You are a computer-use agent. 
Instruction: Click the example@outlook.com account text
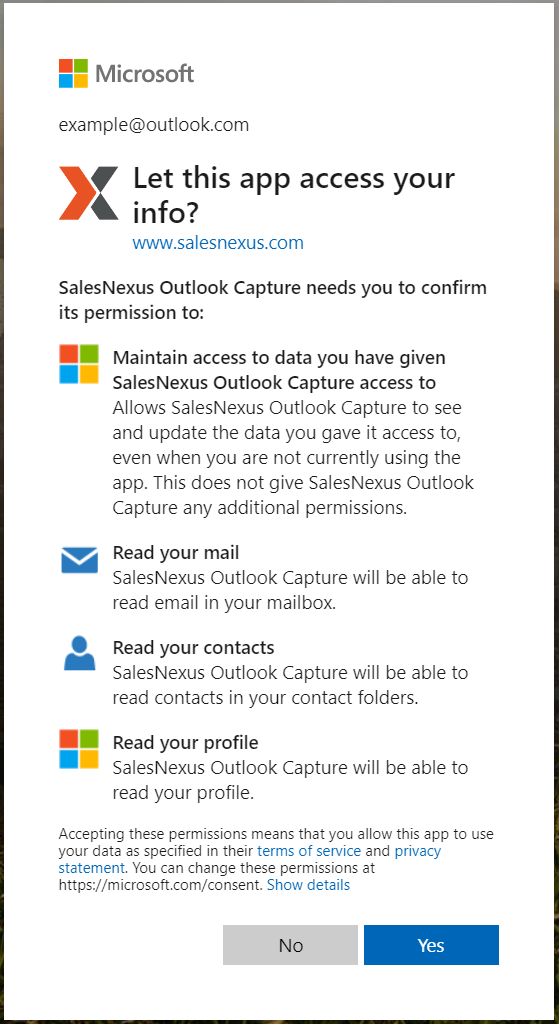coord(154,125)
